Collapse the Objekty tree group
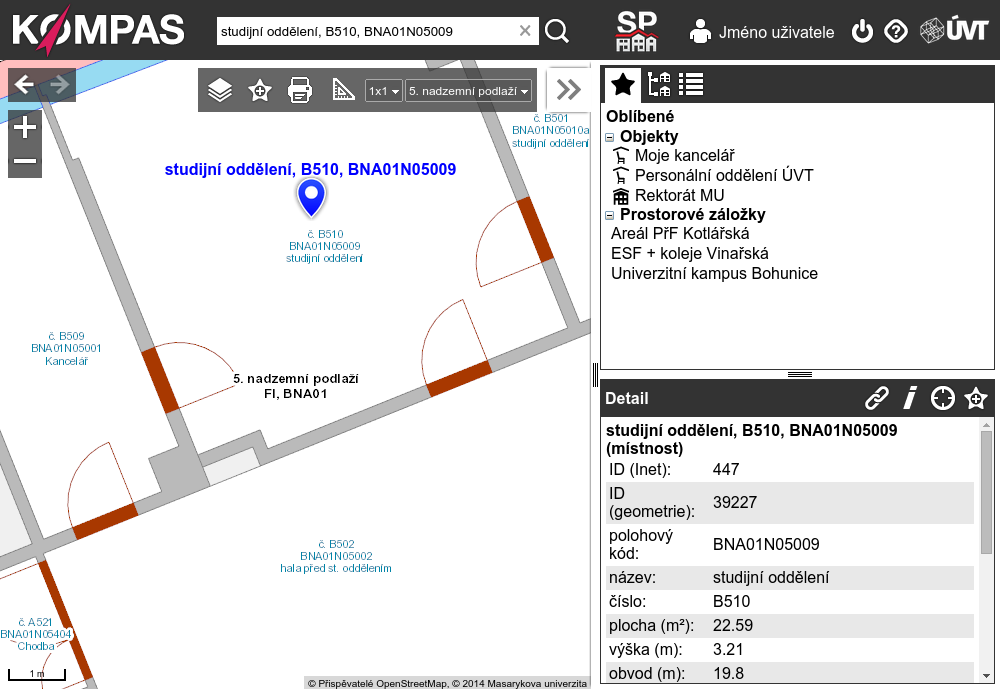Screen dimensions: 1000x689 pos(609,137)
